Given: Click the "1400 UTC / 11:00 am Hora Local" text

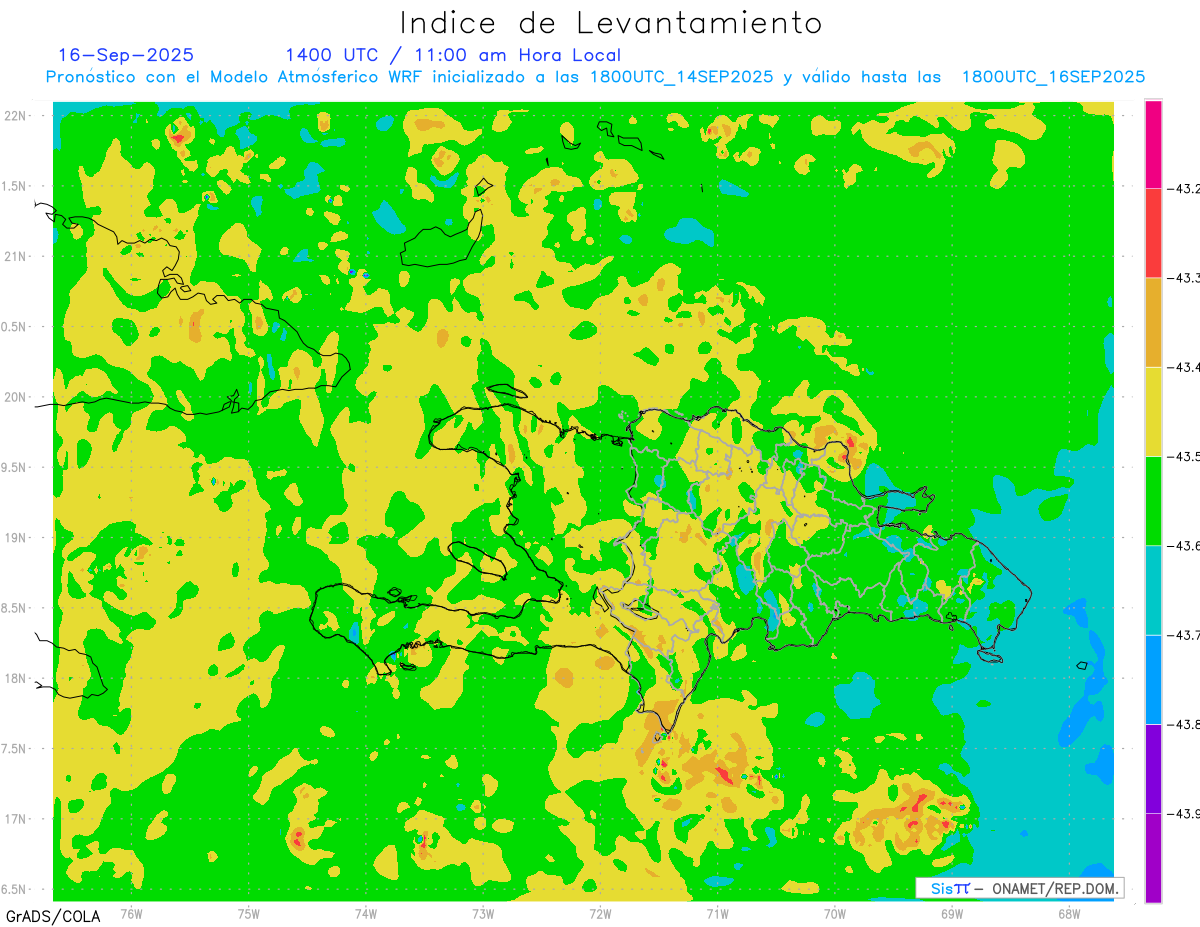Looking at the screenshot, I should (452, 55).
